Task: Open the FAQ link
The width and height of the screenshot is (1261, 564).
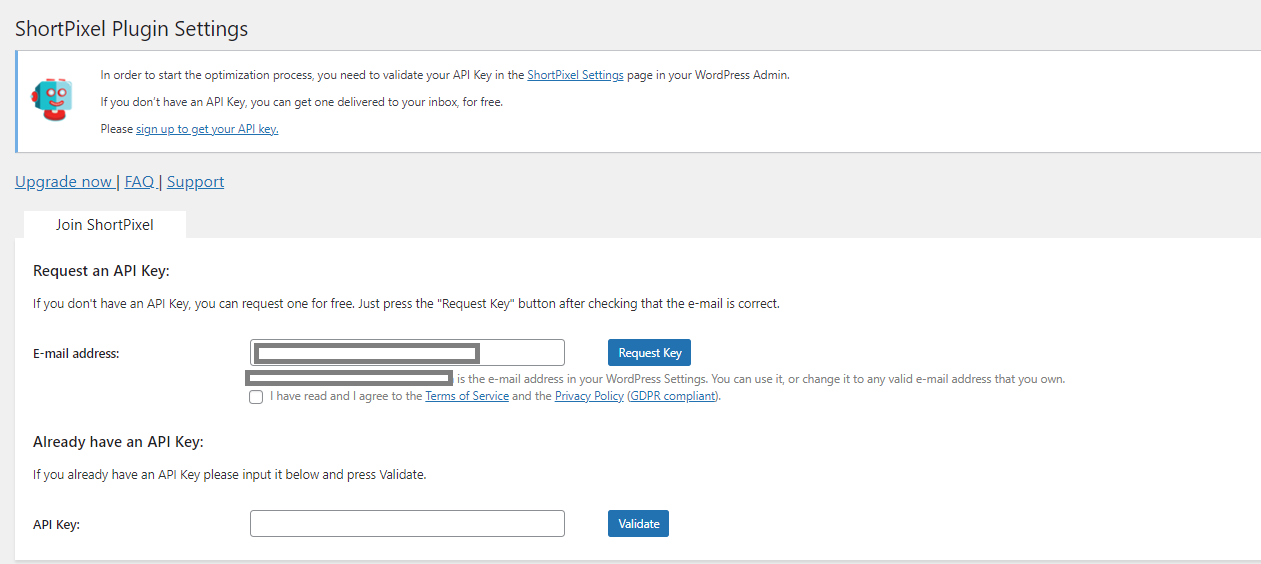Action: (x=139, y=182)
